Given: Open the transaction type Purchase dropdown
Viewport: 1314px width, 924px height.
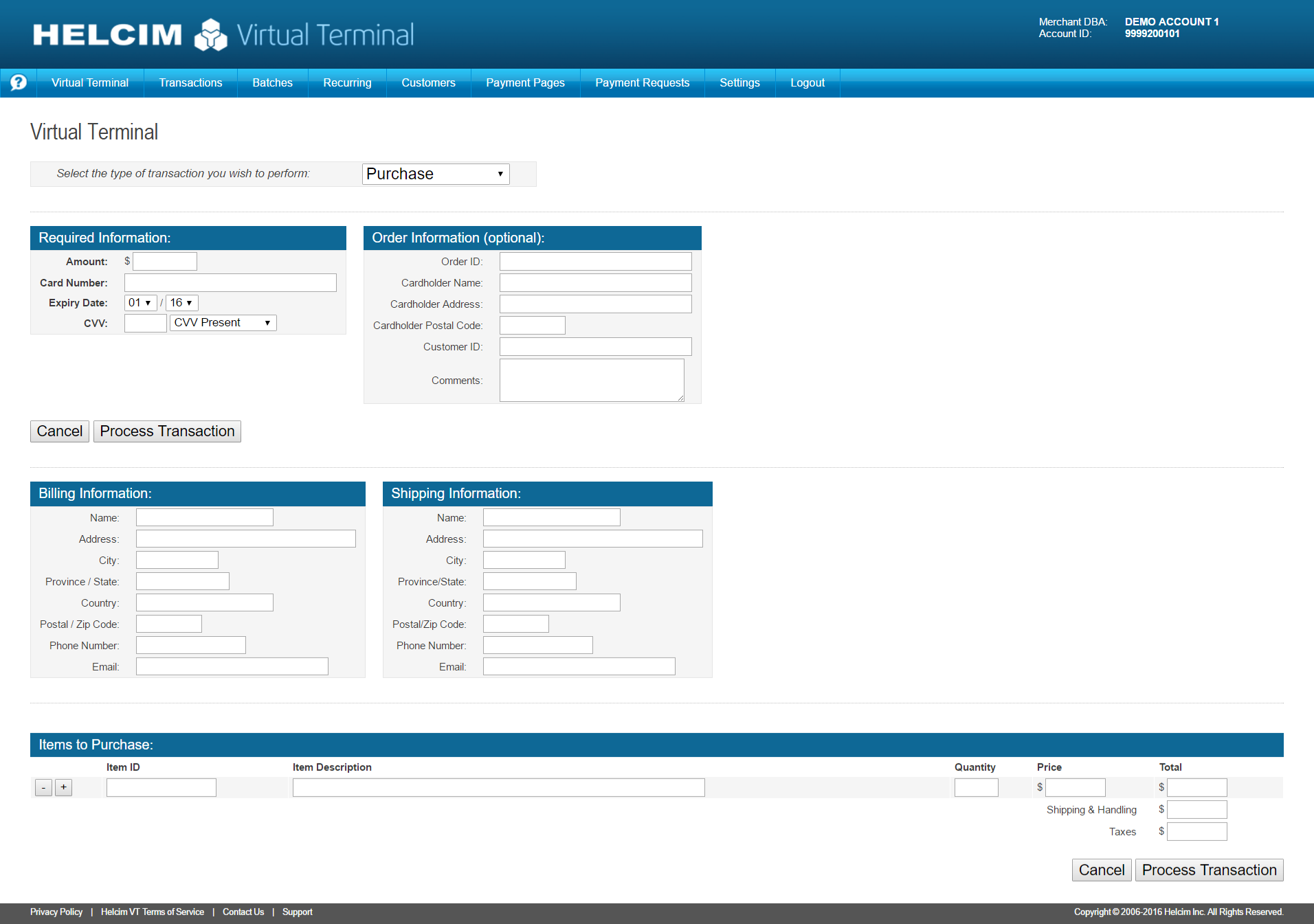Looking at the screenshot, I should [435, 174].
